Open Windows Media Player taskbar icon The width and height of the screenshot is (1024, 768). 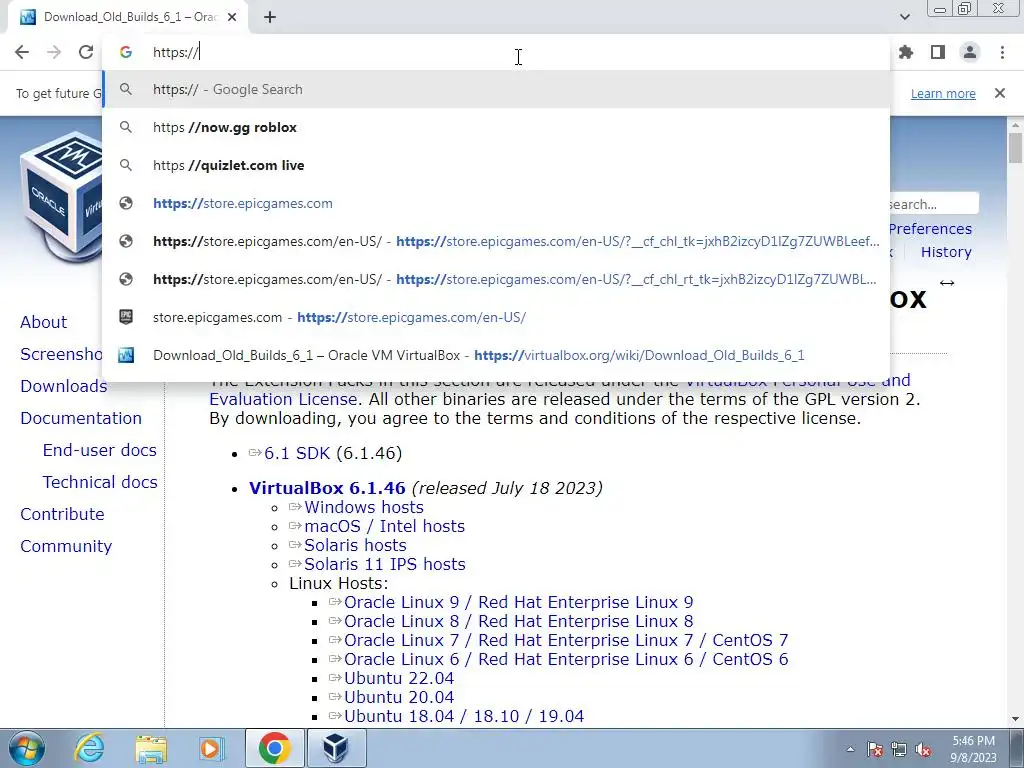[x=211, y=748]
